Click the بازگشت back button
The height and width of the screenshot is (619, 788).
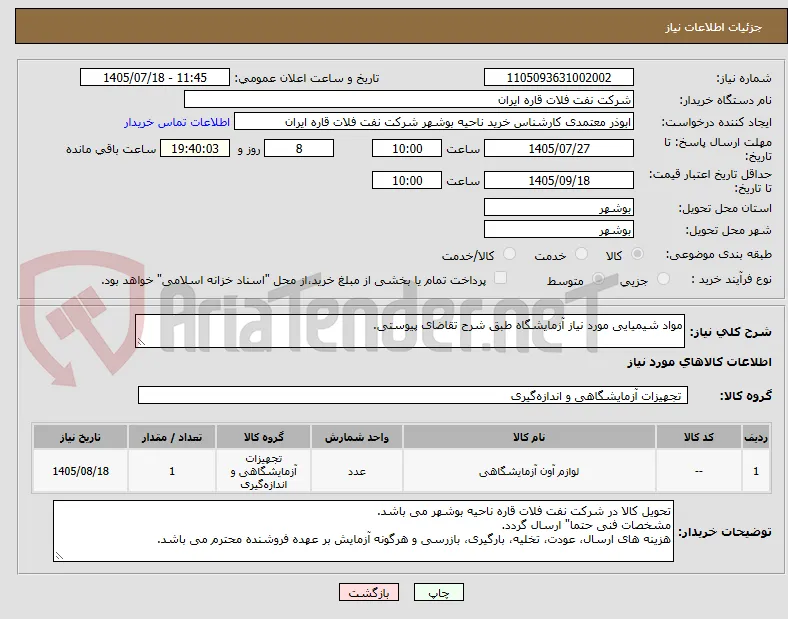pos(369,593)
